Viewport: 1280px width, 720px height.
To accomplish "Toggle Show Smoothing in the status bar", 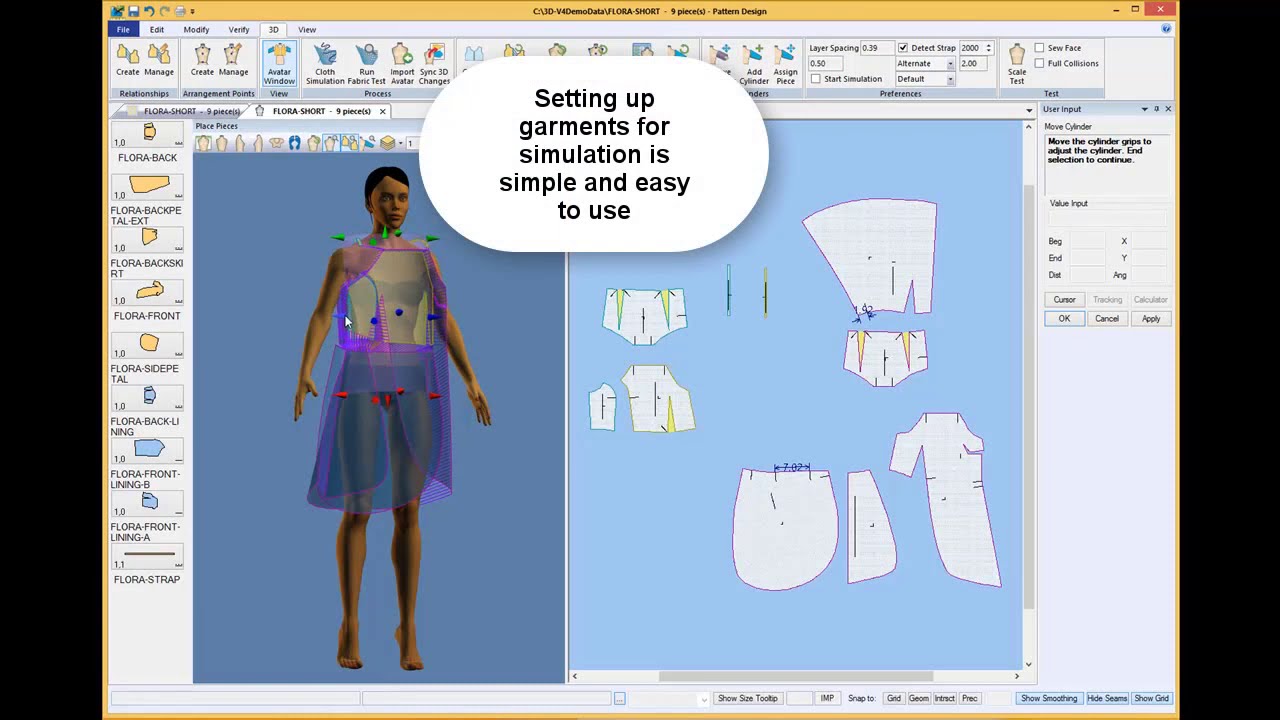I will tap(1049, 699).
